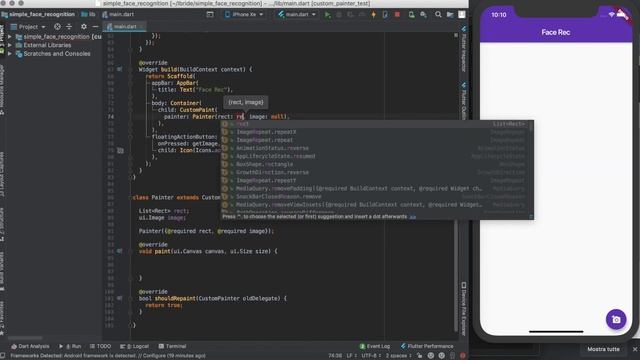Select the ImageRepeat.repeatX suggestion
640x360 pixels.
tap(376, 132)
